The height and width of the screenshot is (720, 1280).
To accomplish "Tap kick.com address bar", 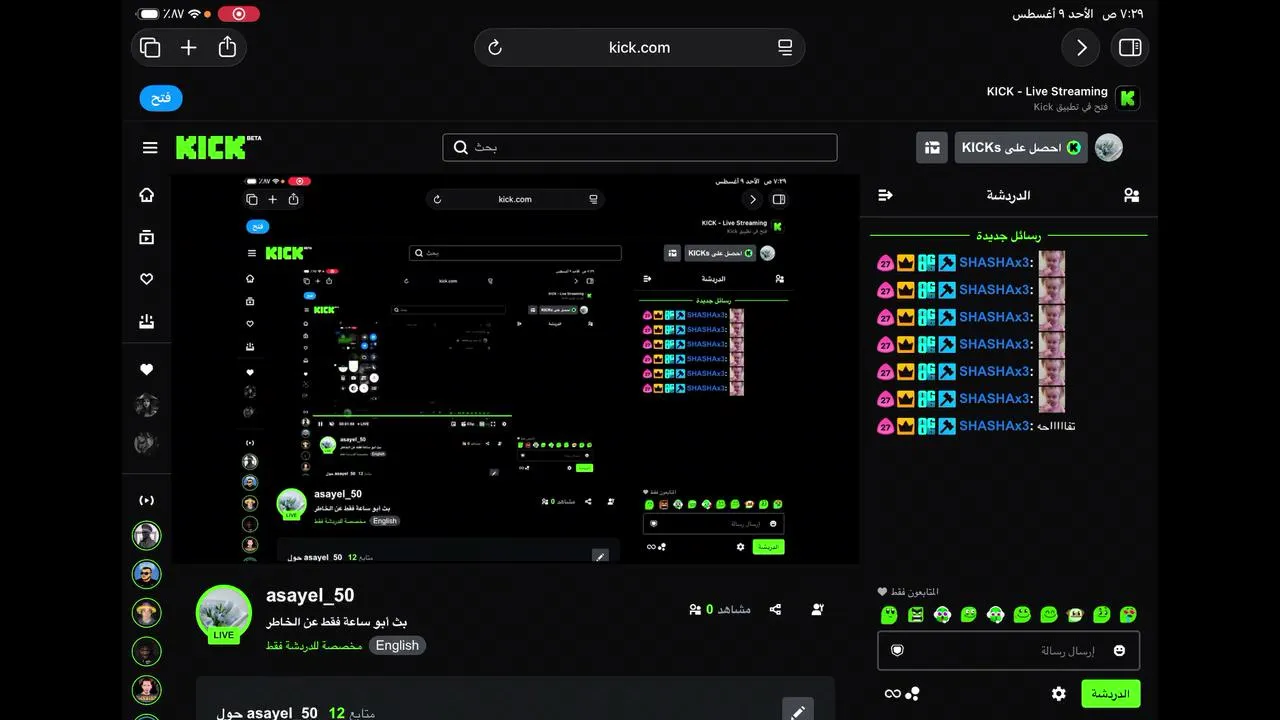I will pyautogui.click(x=639, y=47).
